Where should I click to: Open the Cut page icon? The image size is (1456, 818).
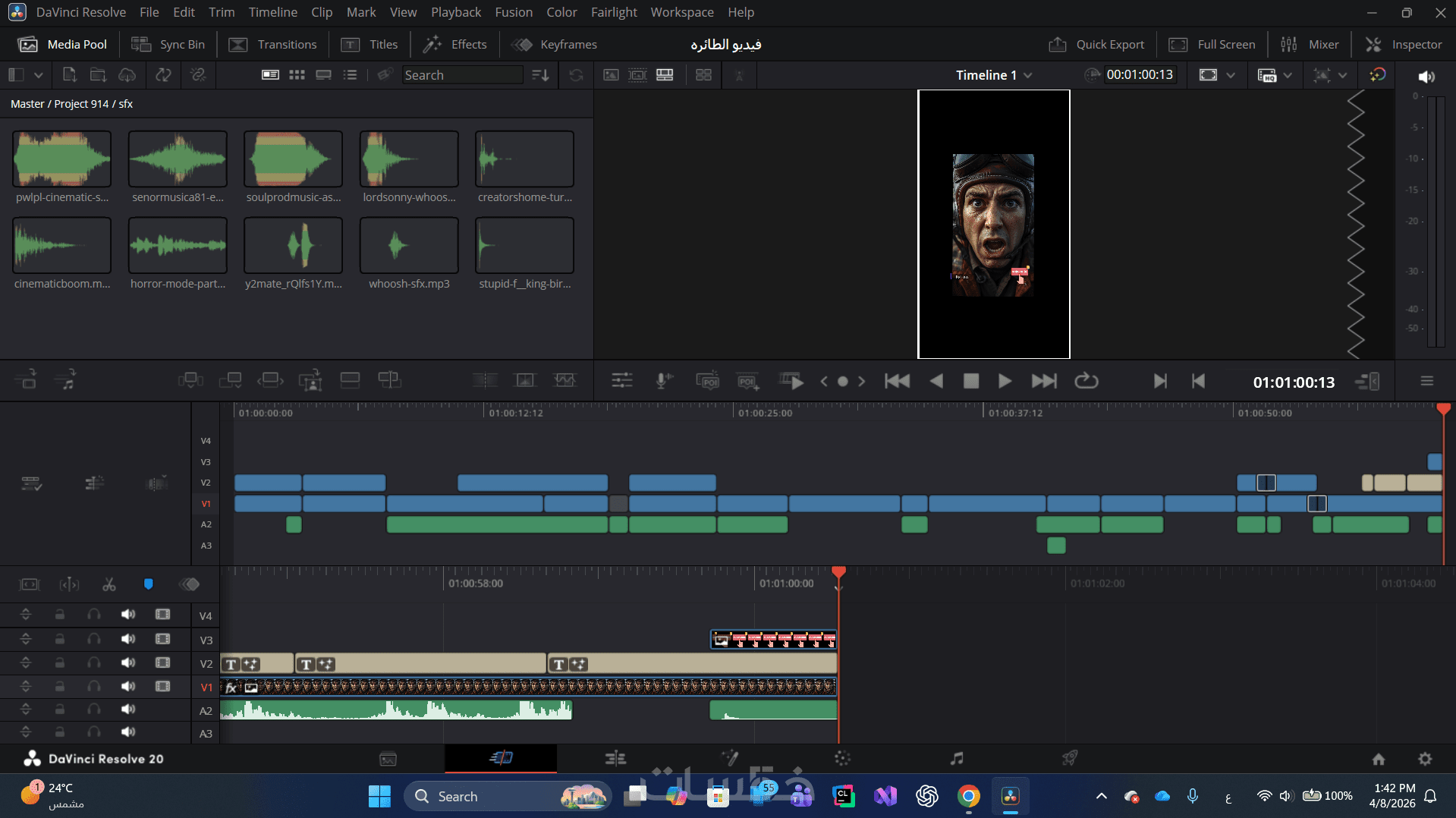501,757
